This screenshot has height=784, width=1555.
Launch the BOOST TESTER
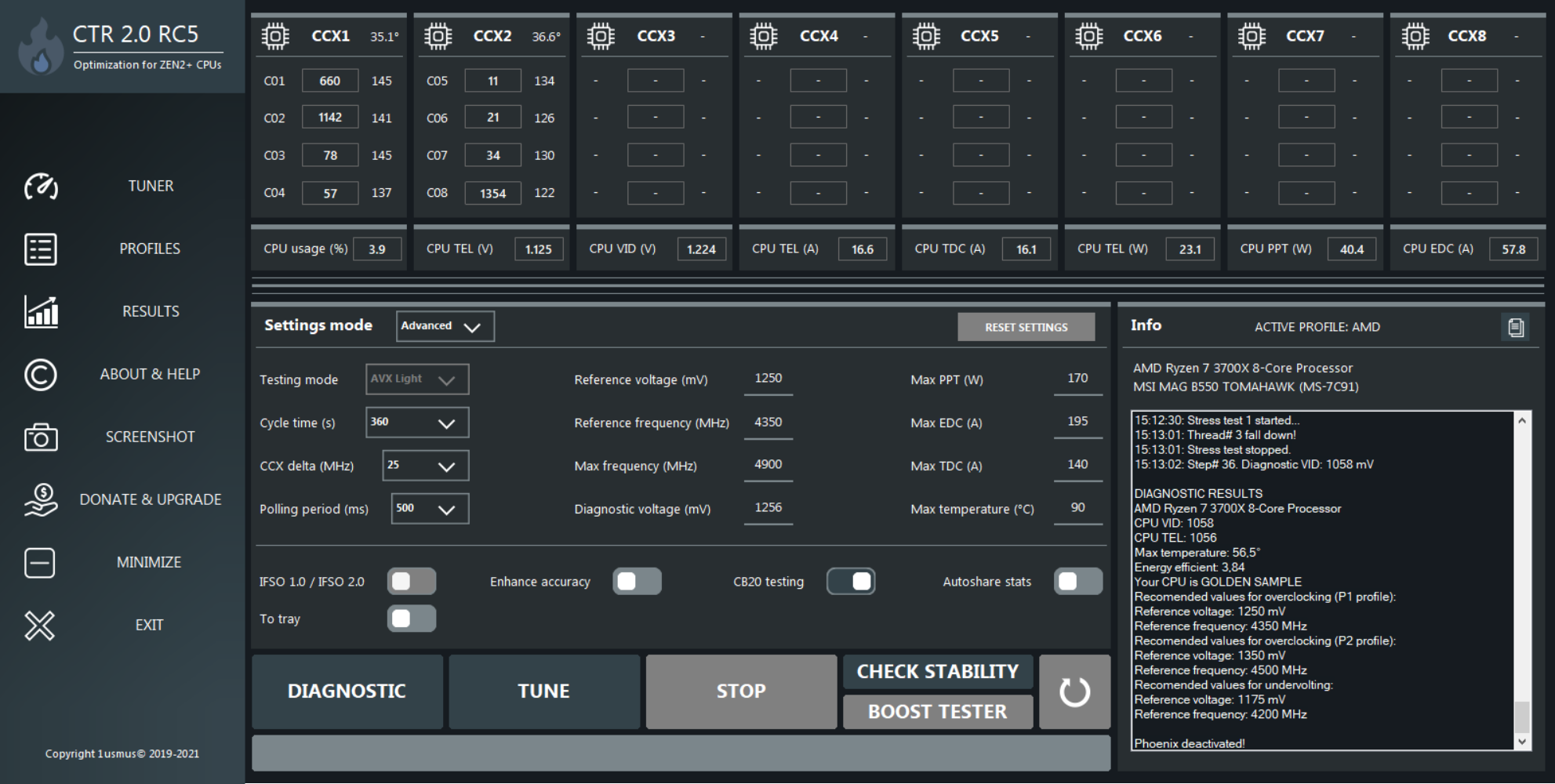click(x=938, y=712)
